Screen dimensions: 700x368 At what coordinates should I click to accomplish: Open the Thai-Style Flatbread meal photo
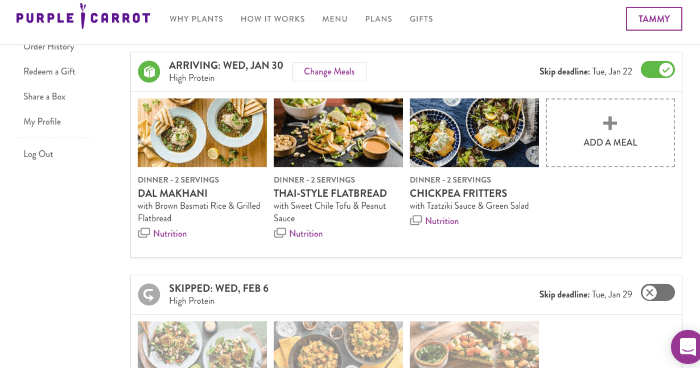338,133
